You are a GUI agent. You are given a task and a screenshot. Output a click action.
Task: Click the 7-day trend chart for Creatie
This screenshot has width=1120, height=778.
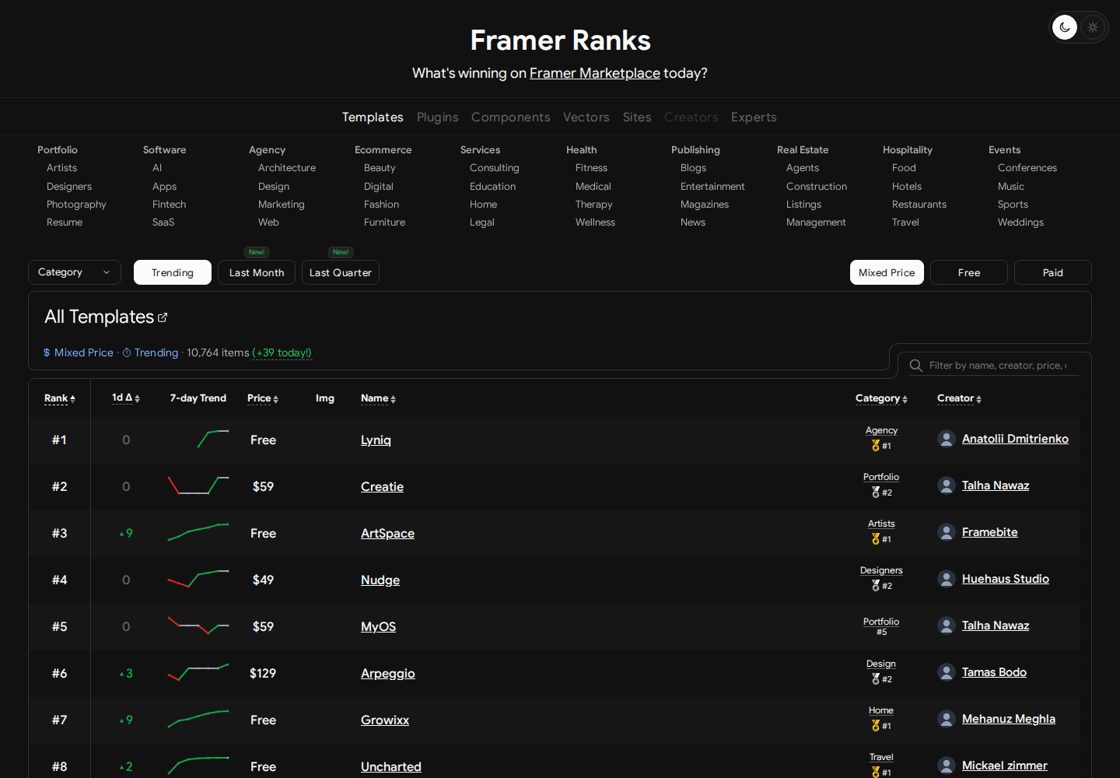coord(198,486)
